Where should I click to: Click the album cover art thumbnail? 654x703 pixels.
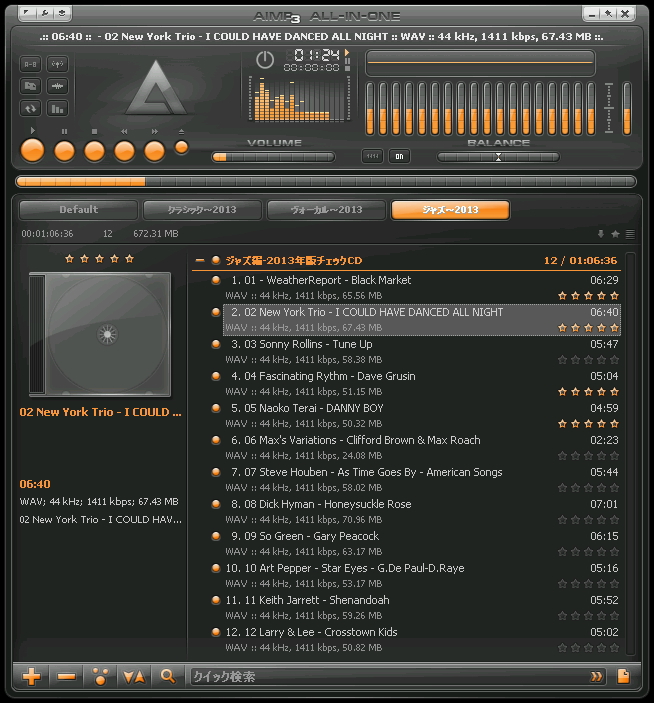100,334
